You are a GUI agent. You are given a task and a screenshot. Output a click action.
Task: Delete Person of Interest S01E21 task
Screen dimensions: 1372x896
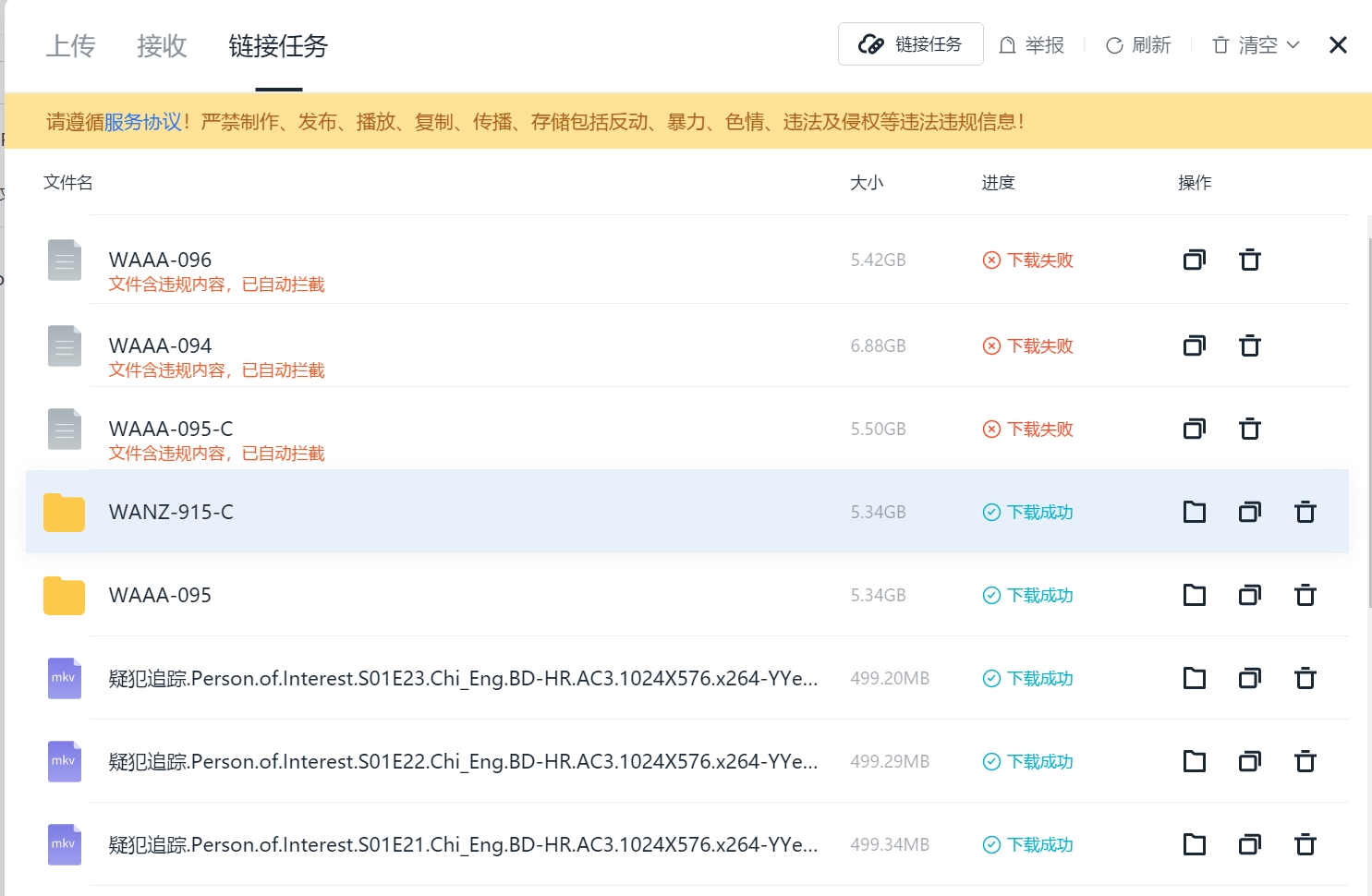[x=1305, y=843]
